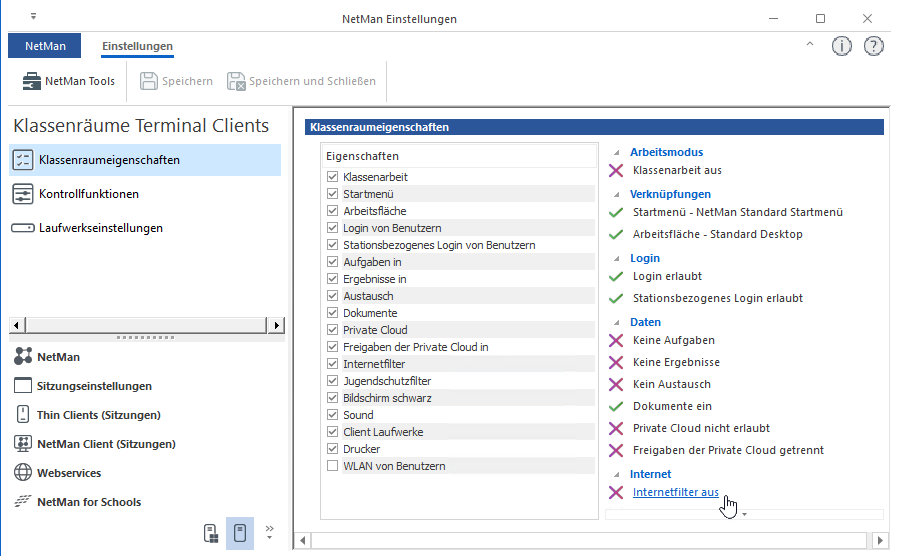Click green check beside Startmenü - NetMan Standard
This screenshot has height=556, width=898.
pyautogui.click(x=616, y=212)
